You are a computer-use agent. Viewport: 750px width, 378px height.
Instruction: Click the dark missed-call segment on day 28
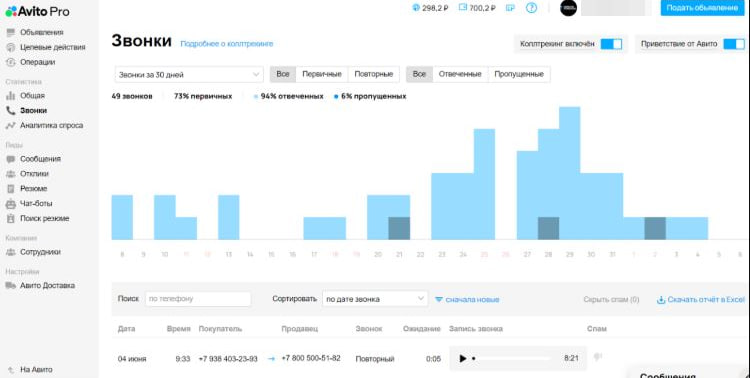pyautogui.click(x=548, y=228)
